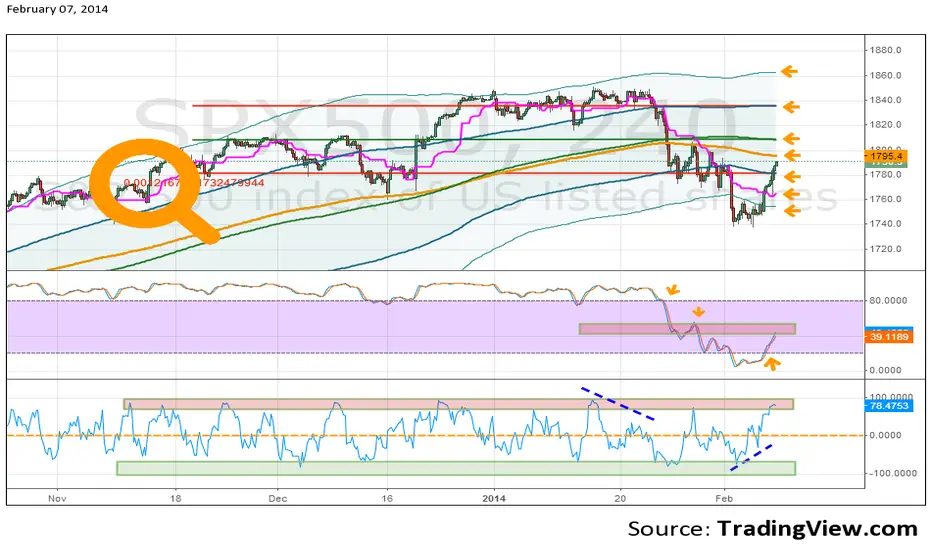The height and width of the screenshot is (550, 932).
Task: Click the 0.0000 label beside orange dashed line
Action: pos(886,435)
